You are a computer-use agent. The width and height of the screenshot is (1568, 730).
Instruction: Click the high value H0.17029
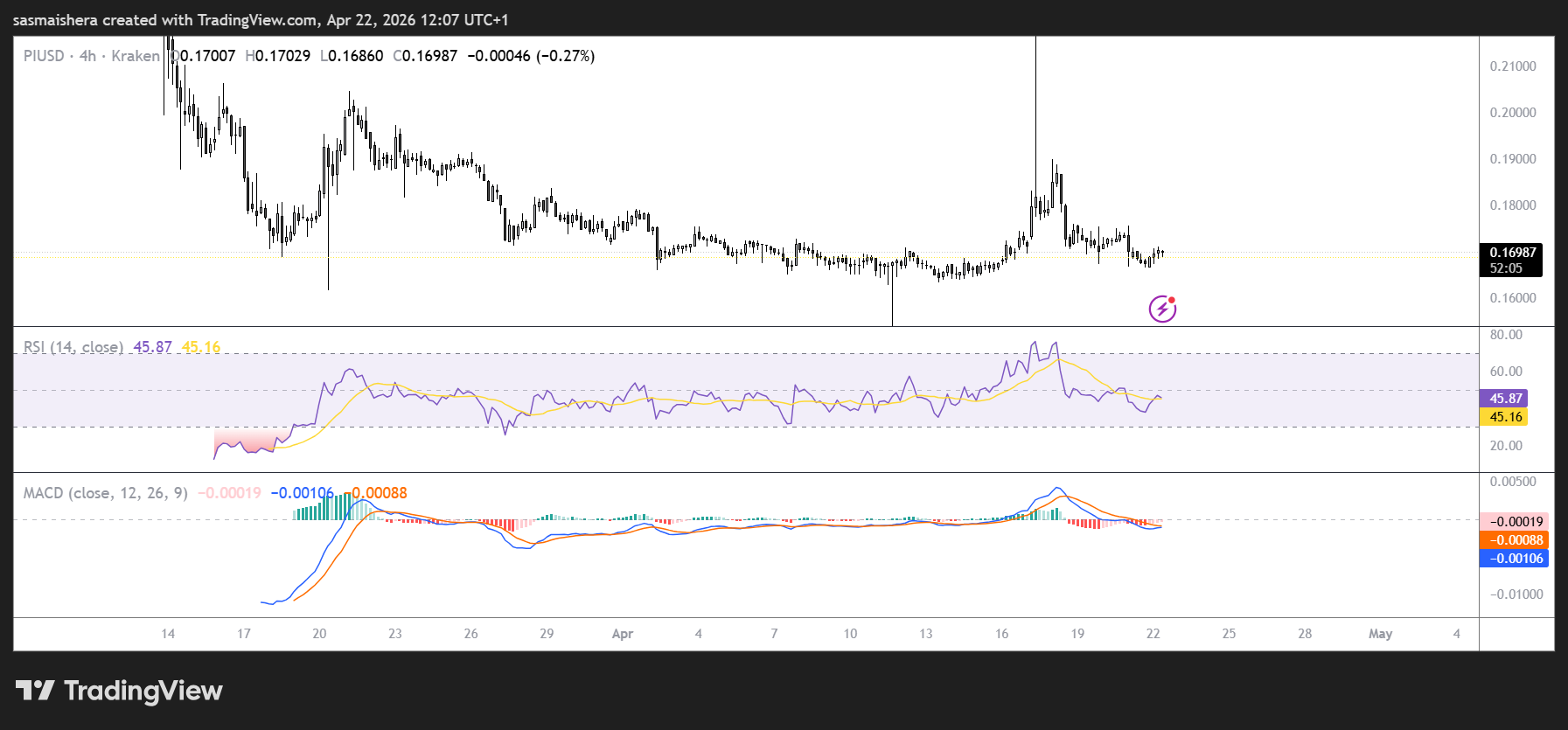tap(278, 56)
